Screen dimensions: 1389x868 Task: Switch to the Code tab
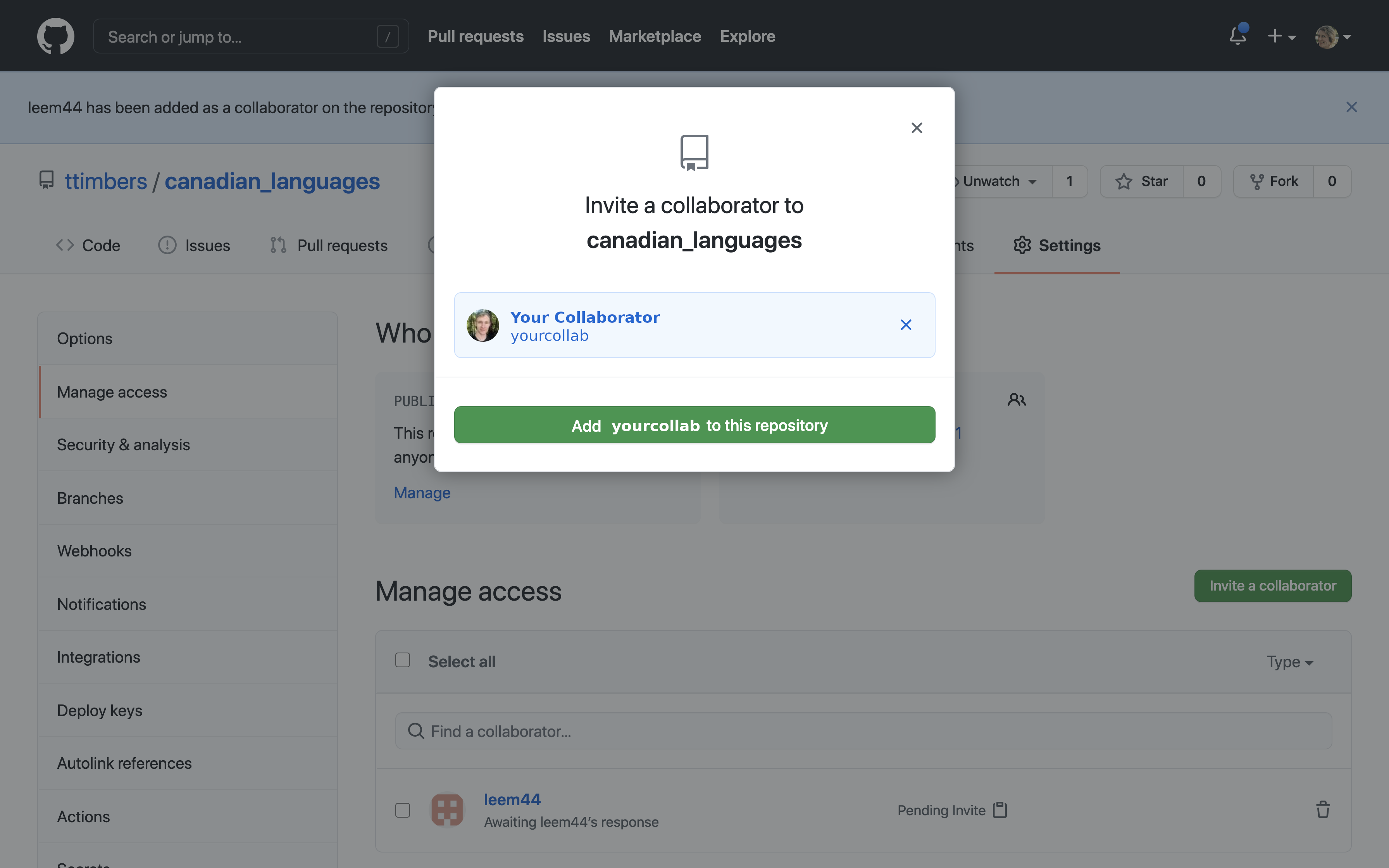tap(88, 245)
